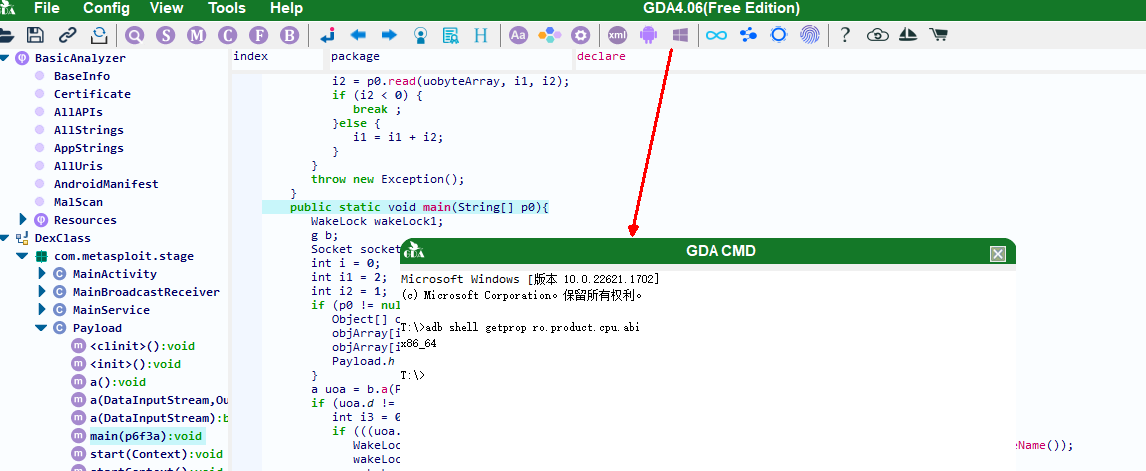The image size is (1146, 471).
Task: Click the blue infinity loop icon
Action: click(716, 34)
